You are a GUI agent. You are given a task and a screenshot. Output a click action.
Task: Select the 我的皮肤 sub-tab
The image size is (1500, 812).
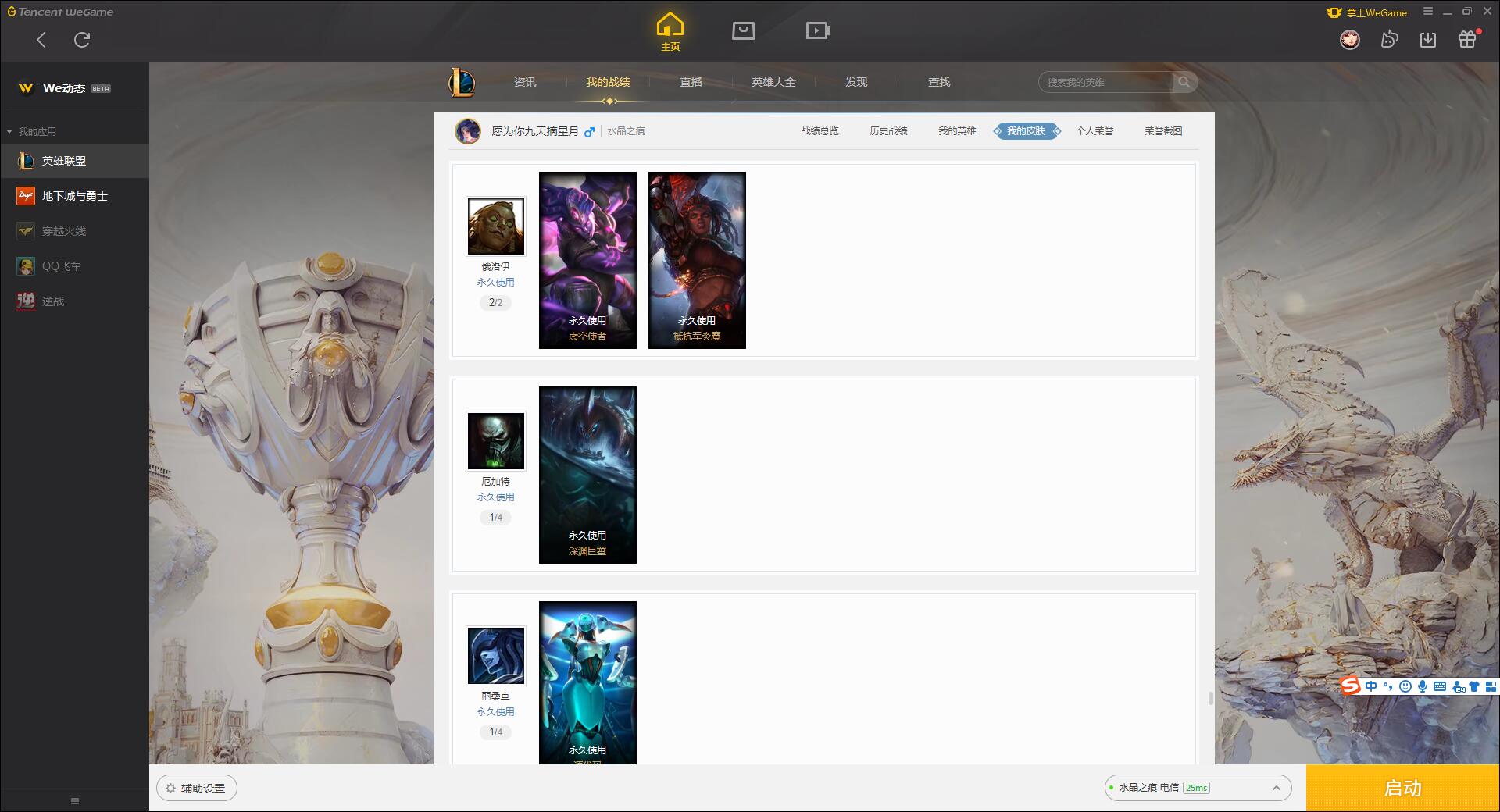click(1026, 131)
